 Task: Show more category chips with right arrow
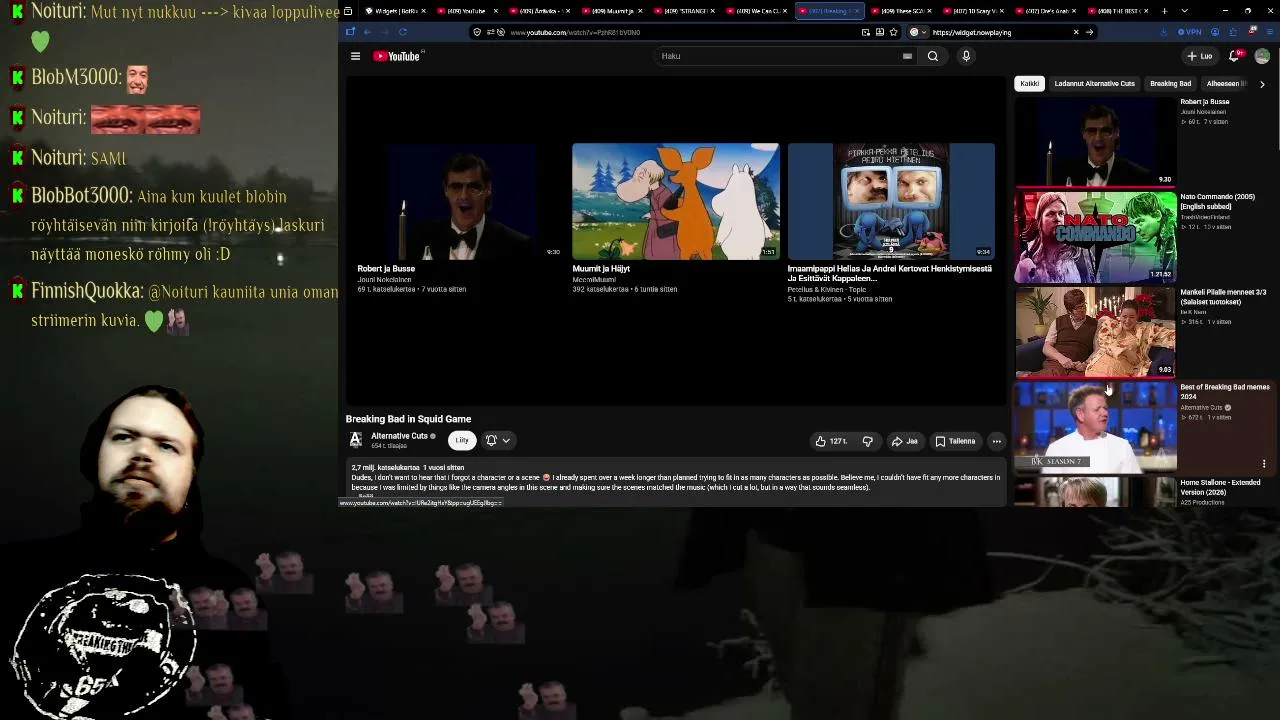click(1262, 84)
